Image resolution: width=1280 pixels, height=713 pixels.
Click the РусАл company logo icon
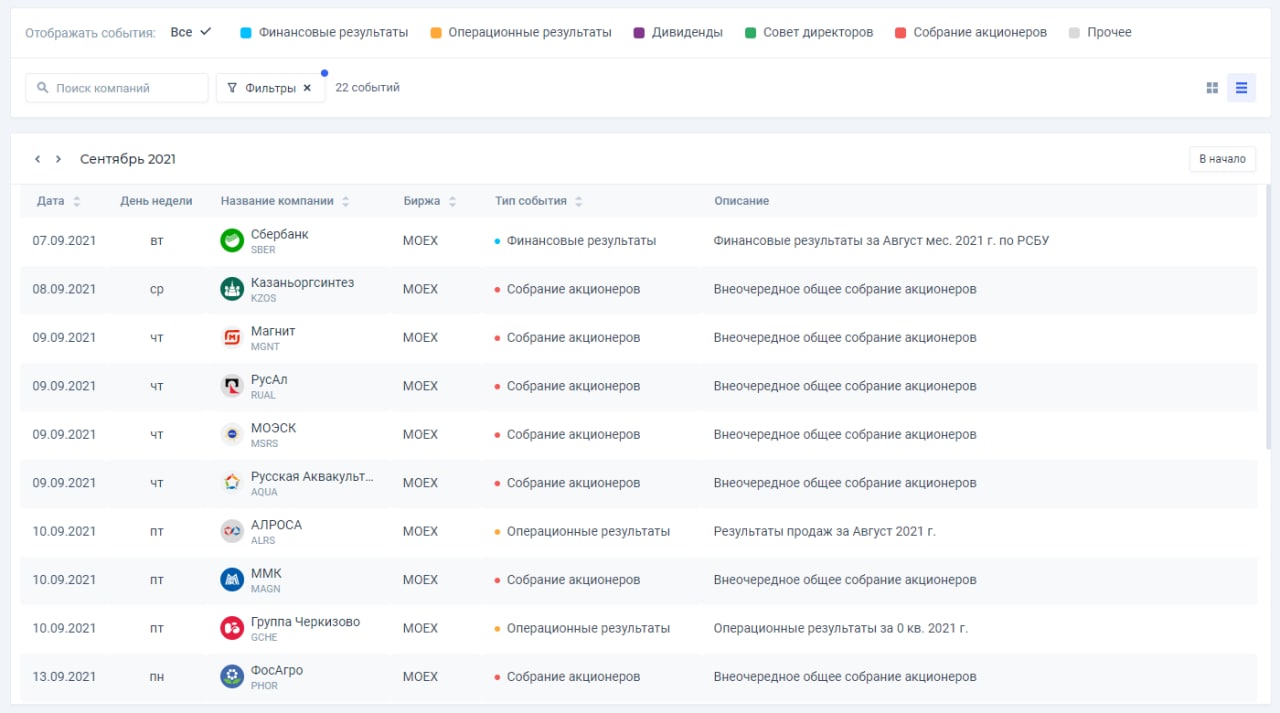pos(232,386)
